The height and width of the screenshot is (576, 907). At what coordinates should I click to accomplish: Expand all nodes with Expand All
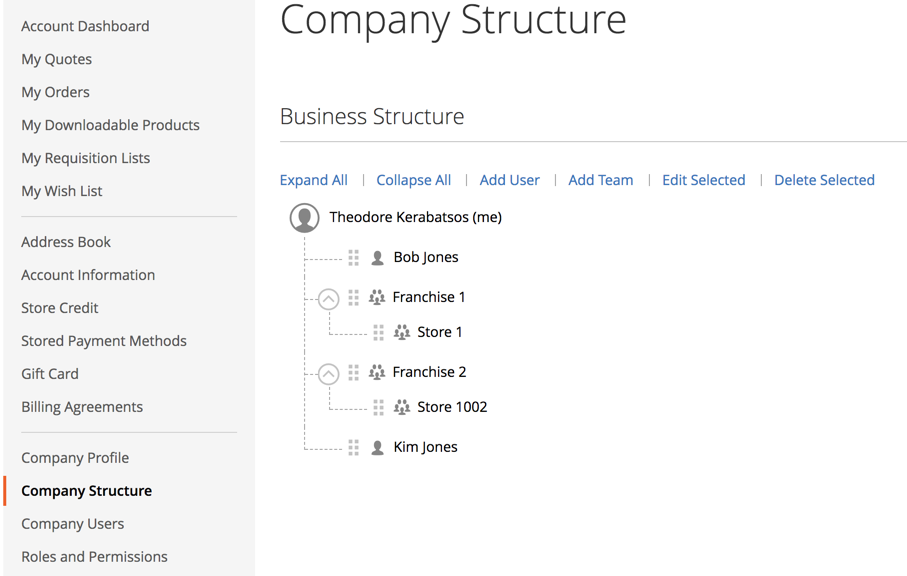pyautogui.click(x=314, y=180)
